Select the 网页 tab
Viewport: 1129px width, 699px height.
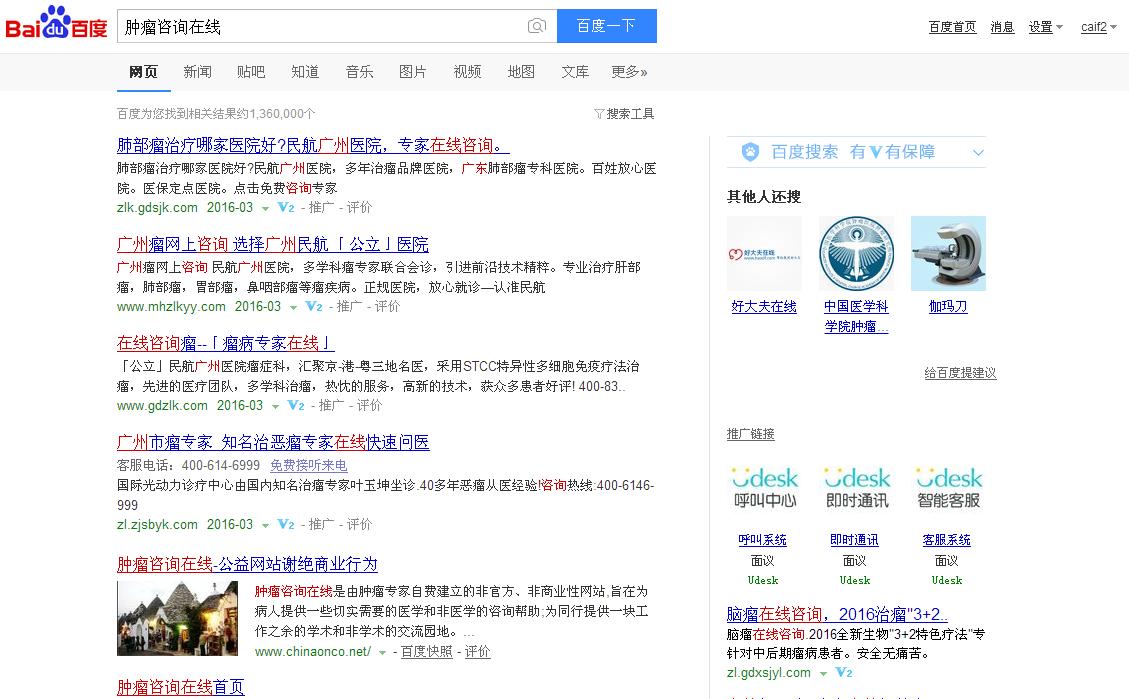[143, 71]
